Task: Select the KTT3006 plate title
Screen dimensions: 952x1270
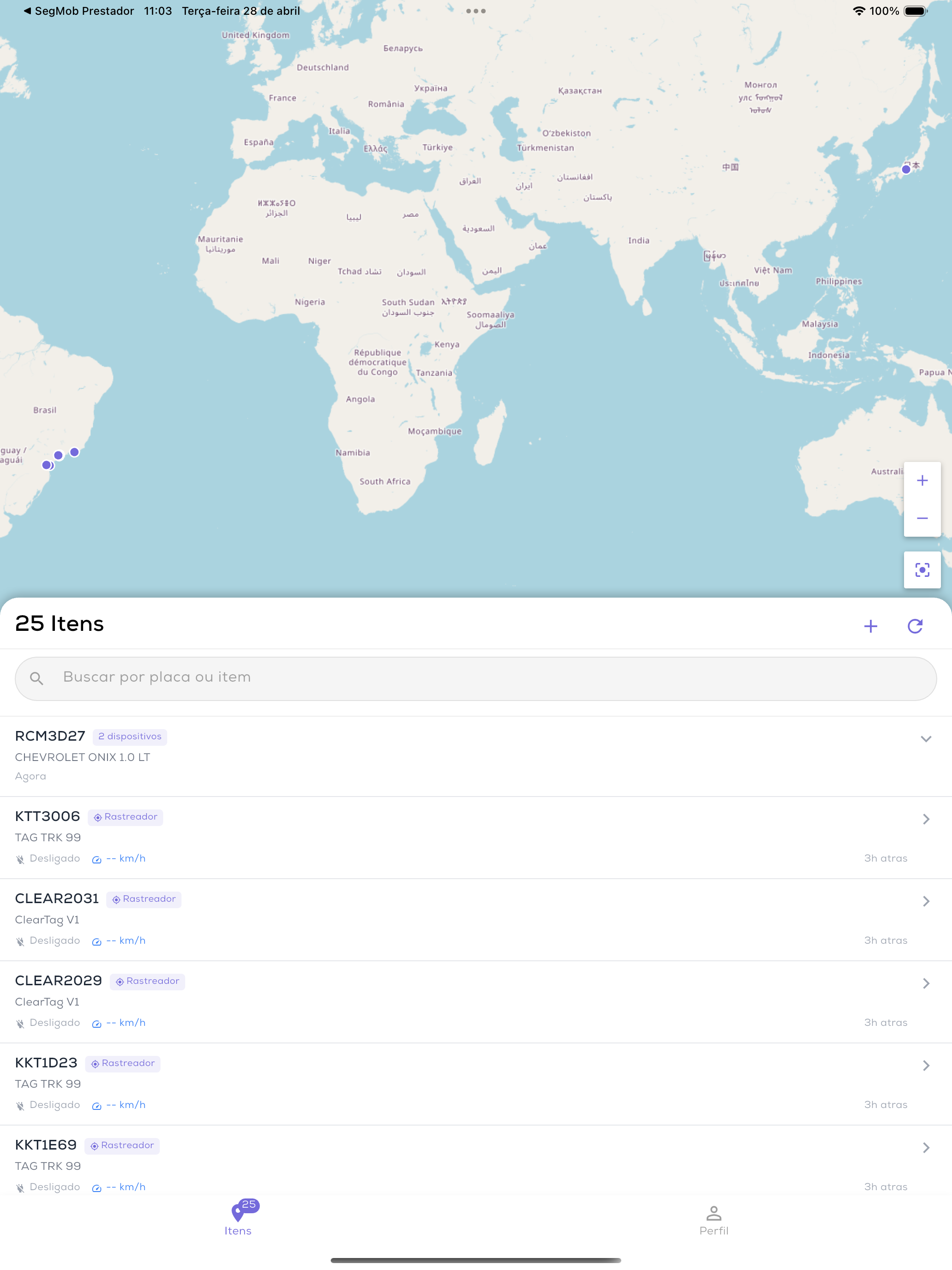Action: click(x=48, y=817)
